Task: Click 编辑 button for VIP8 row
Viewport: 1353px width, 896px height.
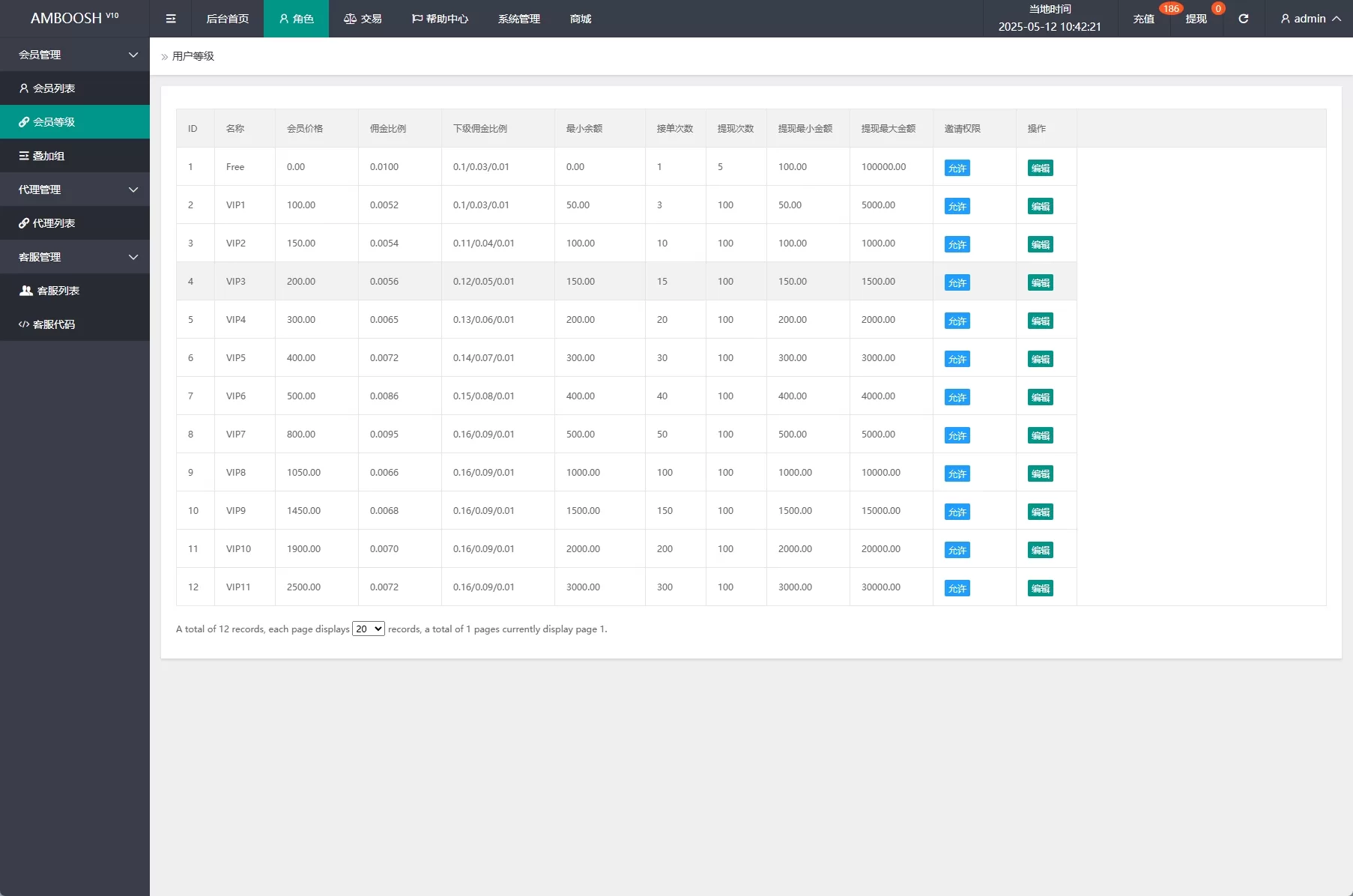Action: click(x=1040, y=474)
